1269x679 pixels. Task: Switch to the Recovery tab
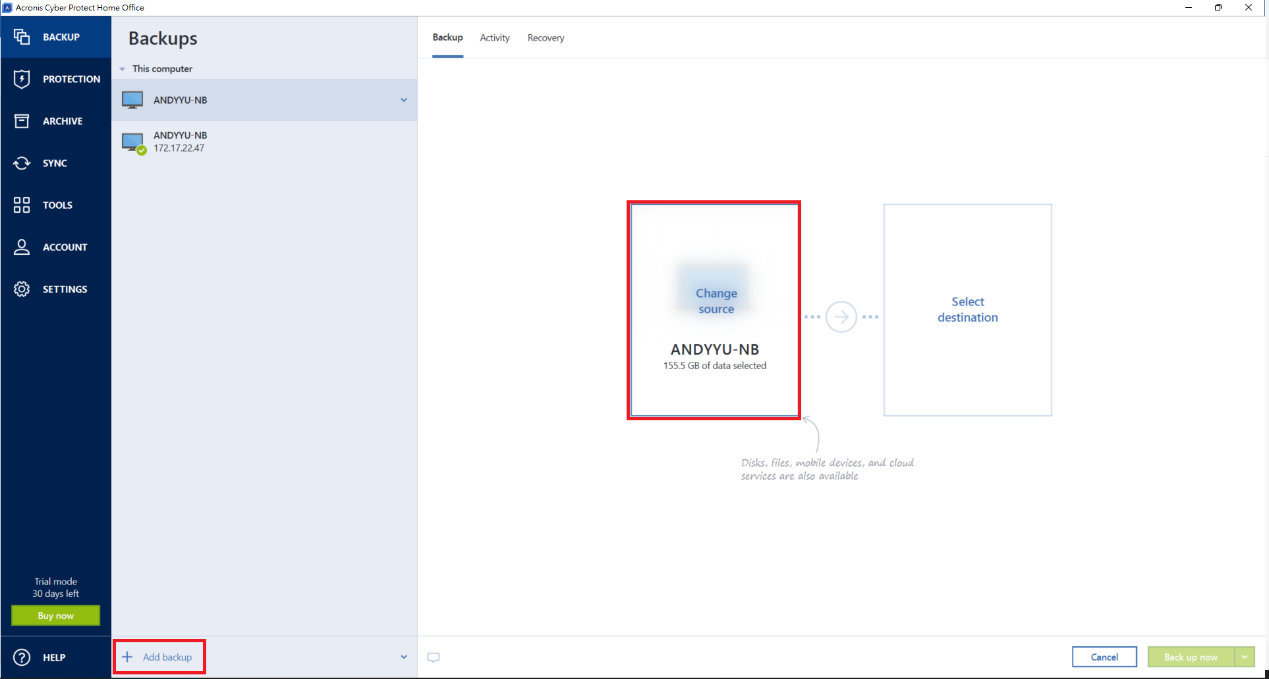tap(546, 38)
